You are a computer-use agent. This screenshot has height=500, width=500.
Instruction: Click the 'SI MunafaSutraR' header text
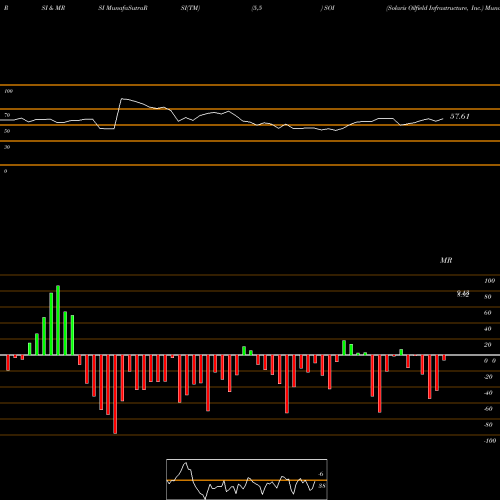tap(123, 8)
